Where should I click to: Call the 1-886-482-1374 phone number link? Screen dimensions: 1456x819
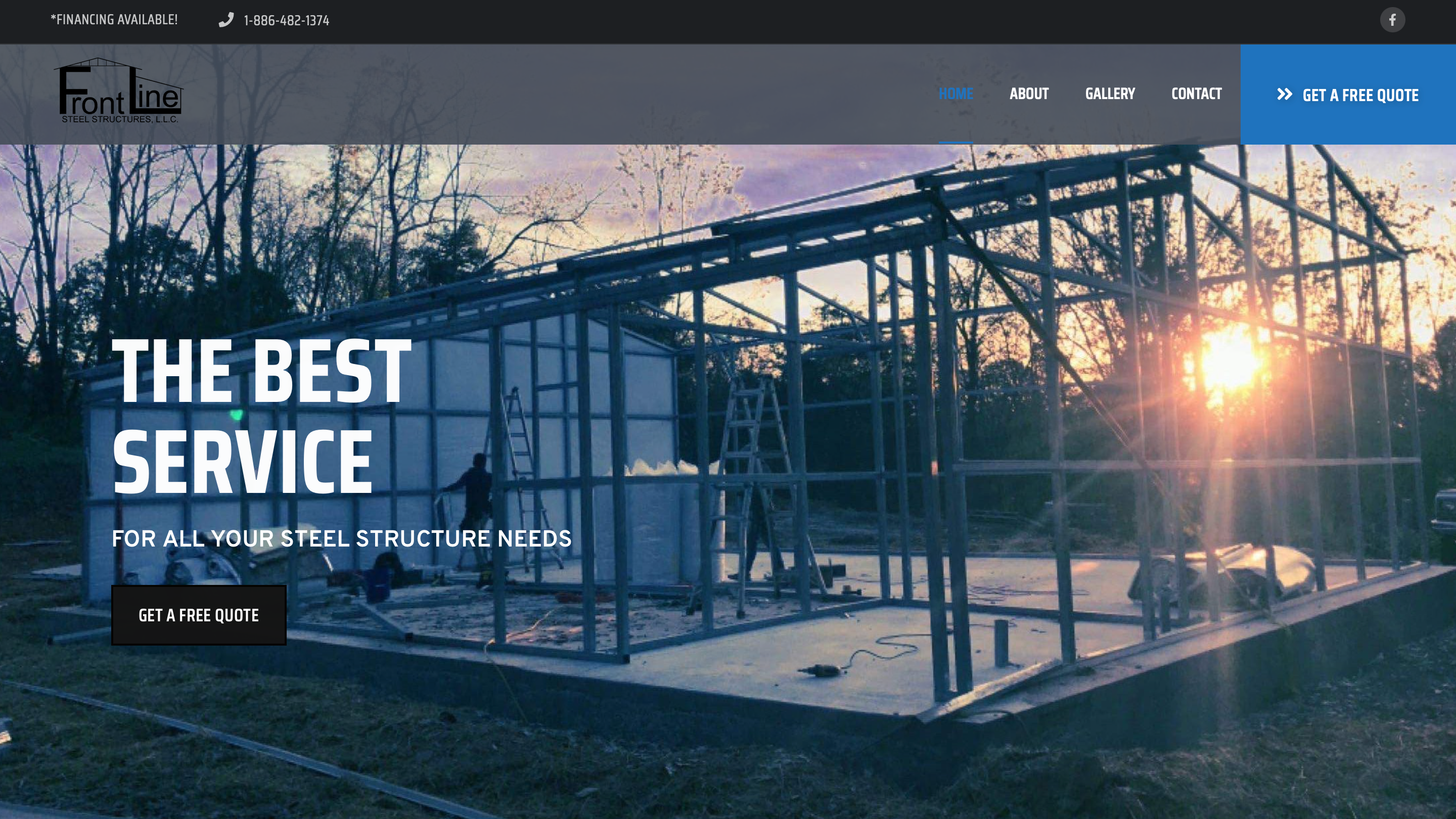pos(286,21)
